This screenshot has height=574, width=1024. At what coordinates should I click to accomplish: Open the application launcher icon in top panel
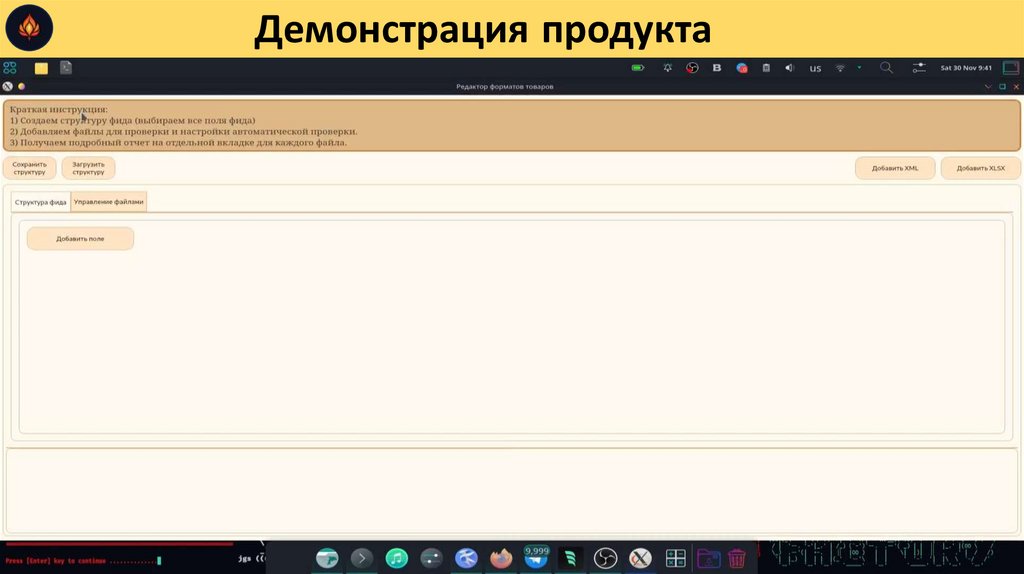(x=10, y=68)
